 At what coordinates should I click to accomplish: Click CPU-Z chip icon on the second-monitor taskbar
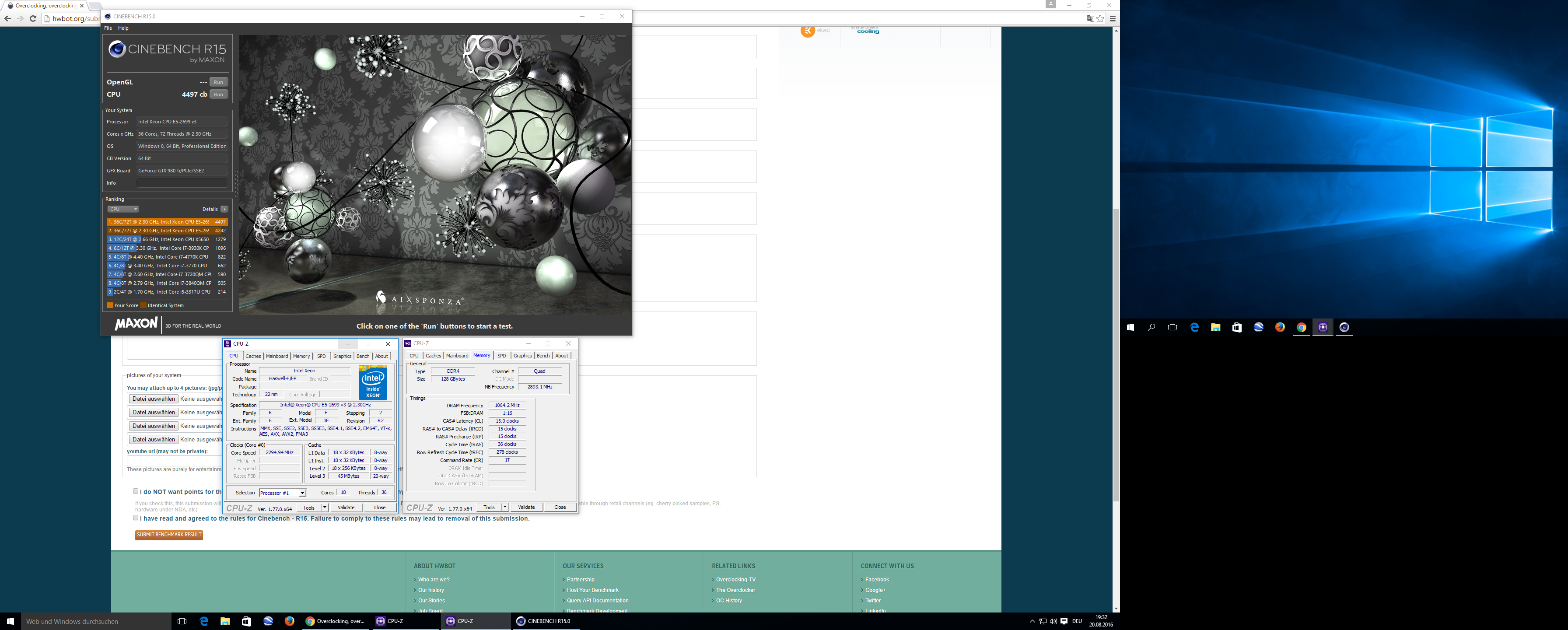(1323, 328)
